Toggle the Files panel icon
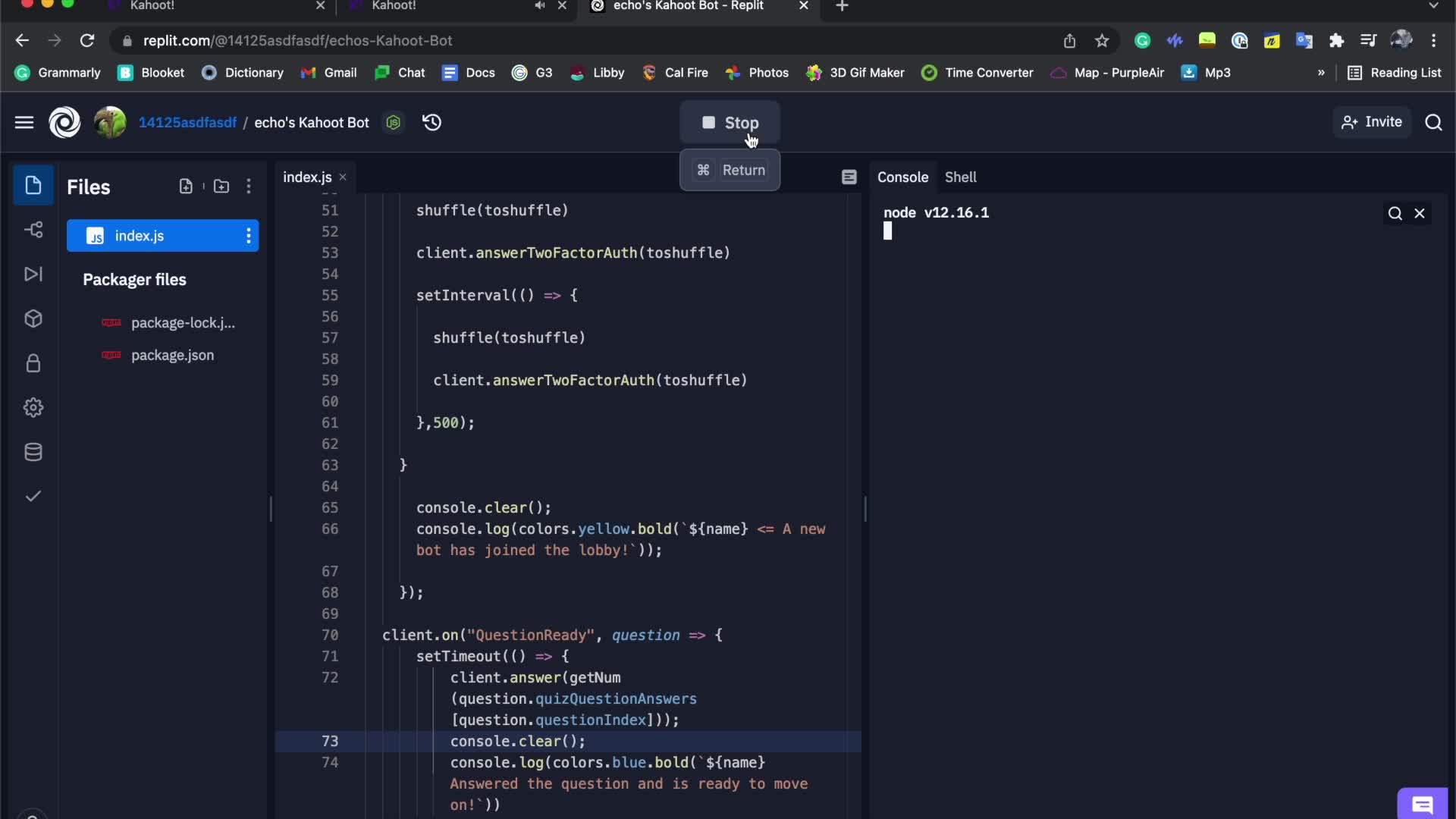 [x=33, y=186]
